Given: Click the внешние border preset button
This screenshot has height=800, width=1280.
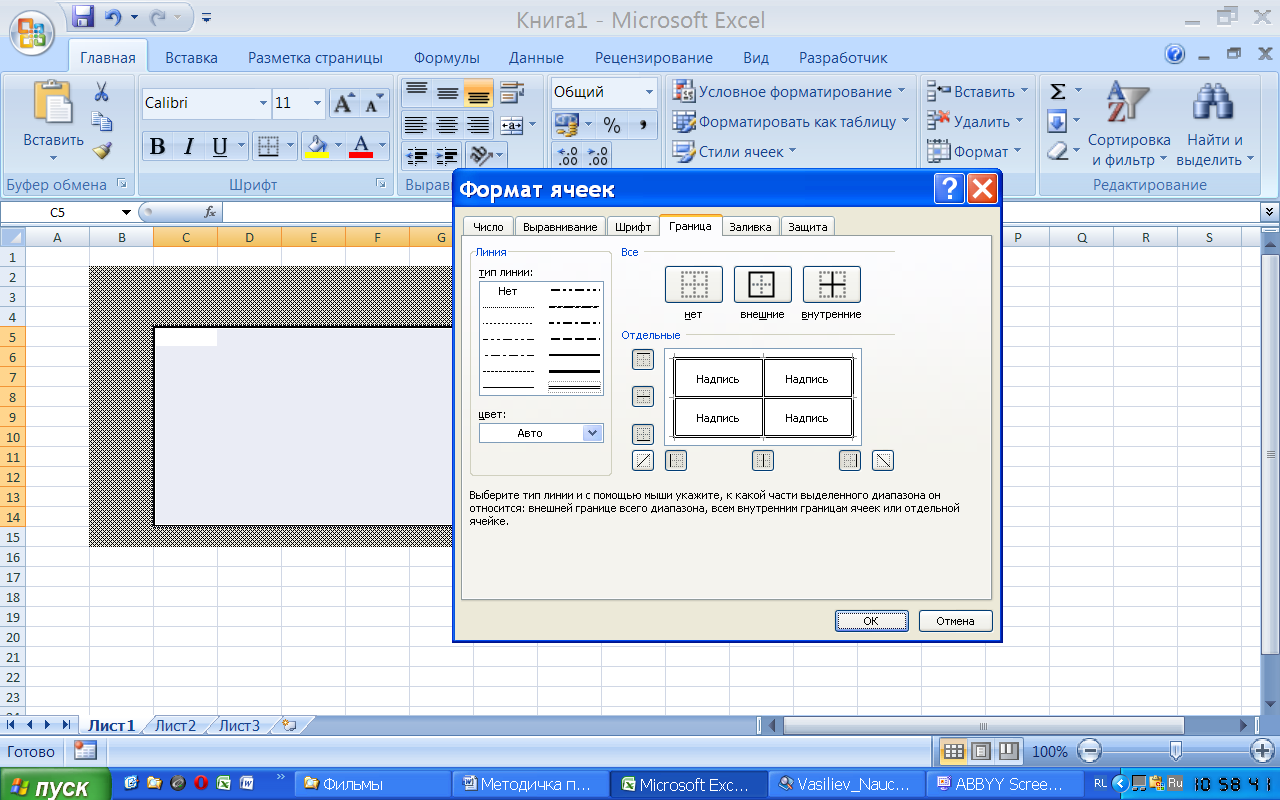Looking at the screenshot, I should pyautogui.click(x=763, y=285).
